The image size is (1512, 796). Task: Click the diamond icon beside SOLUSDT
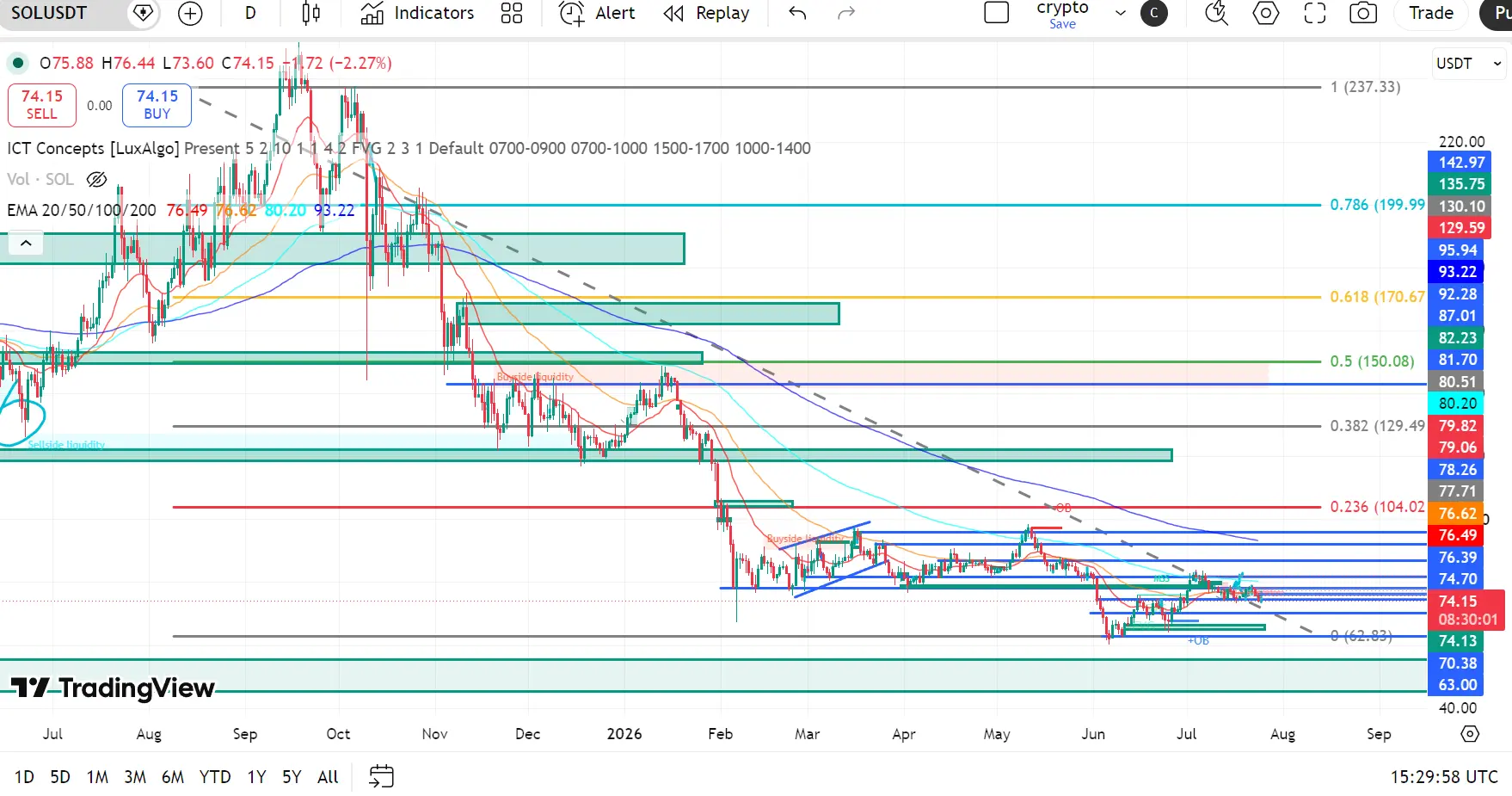point(143,13)
